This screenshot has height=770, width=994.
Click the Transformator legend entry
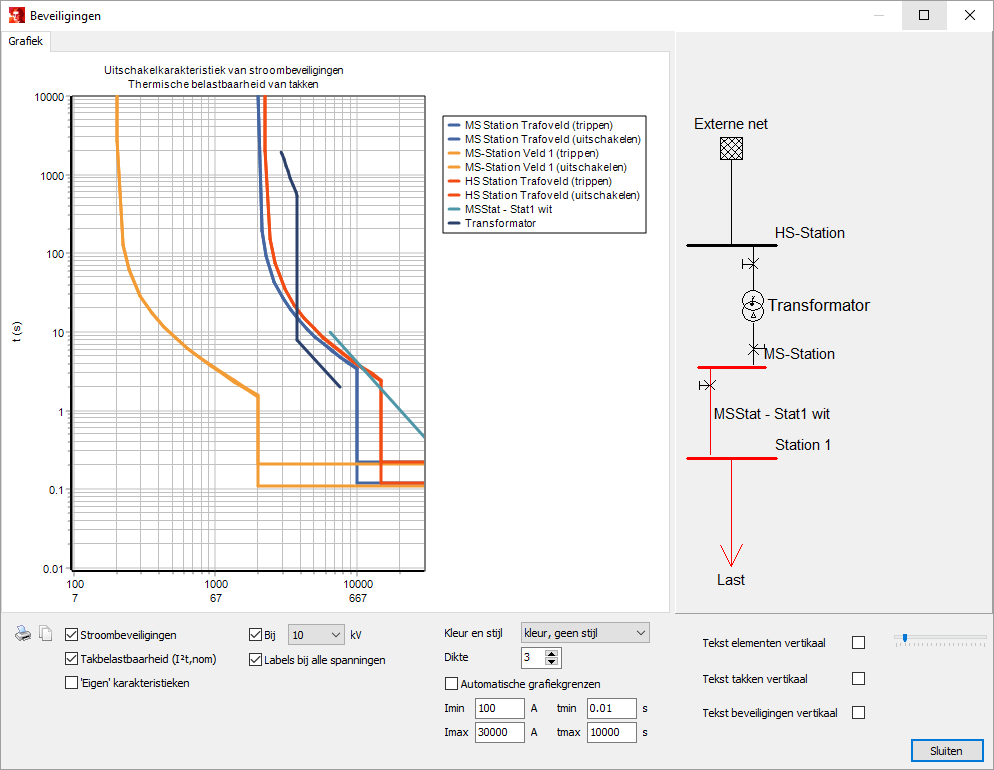(500, 223)
